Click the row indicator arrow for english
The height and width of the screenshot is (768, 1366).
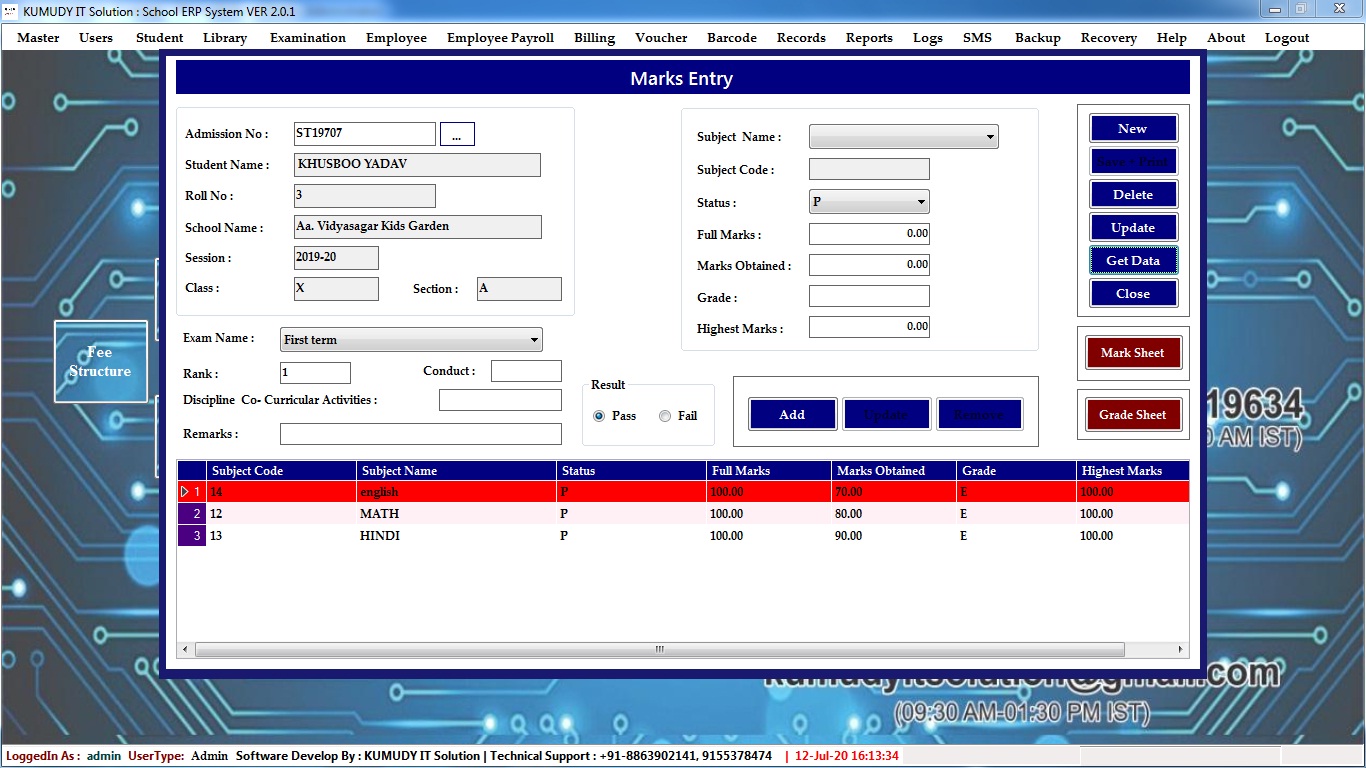[x=185, y=492]
